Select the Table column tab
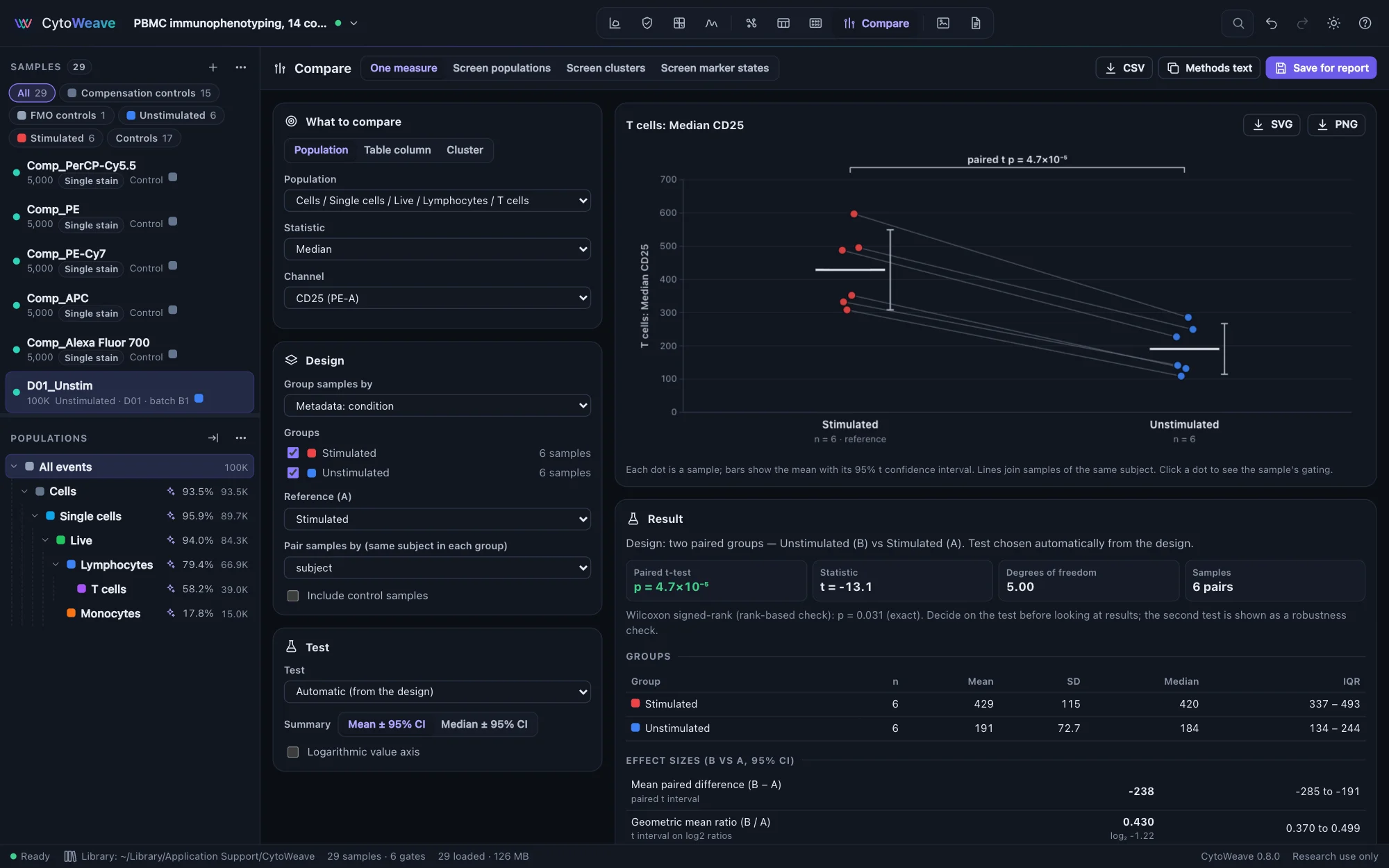The image size is (1389, 868). (x=397, y=150)
